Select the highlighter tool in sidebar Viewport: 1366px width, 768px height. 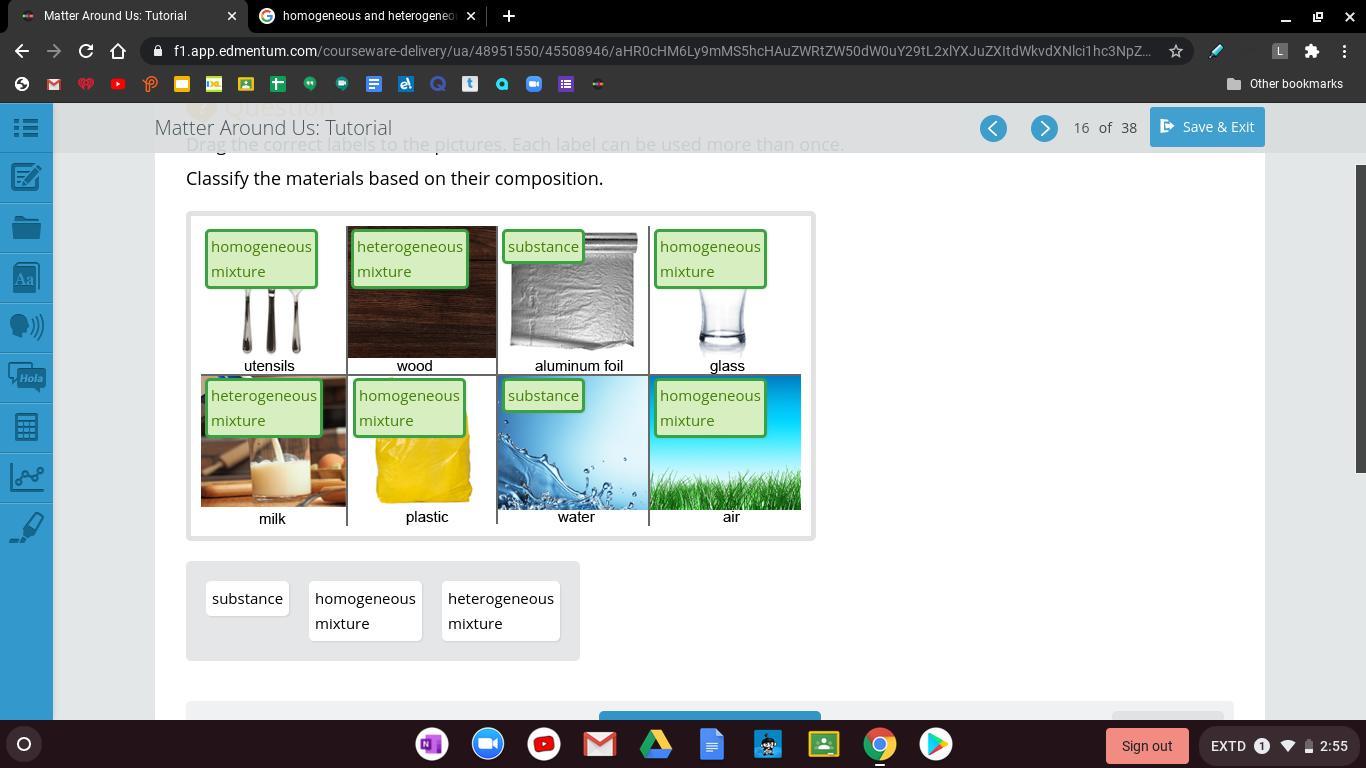[x=26, y=527]
